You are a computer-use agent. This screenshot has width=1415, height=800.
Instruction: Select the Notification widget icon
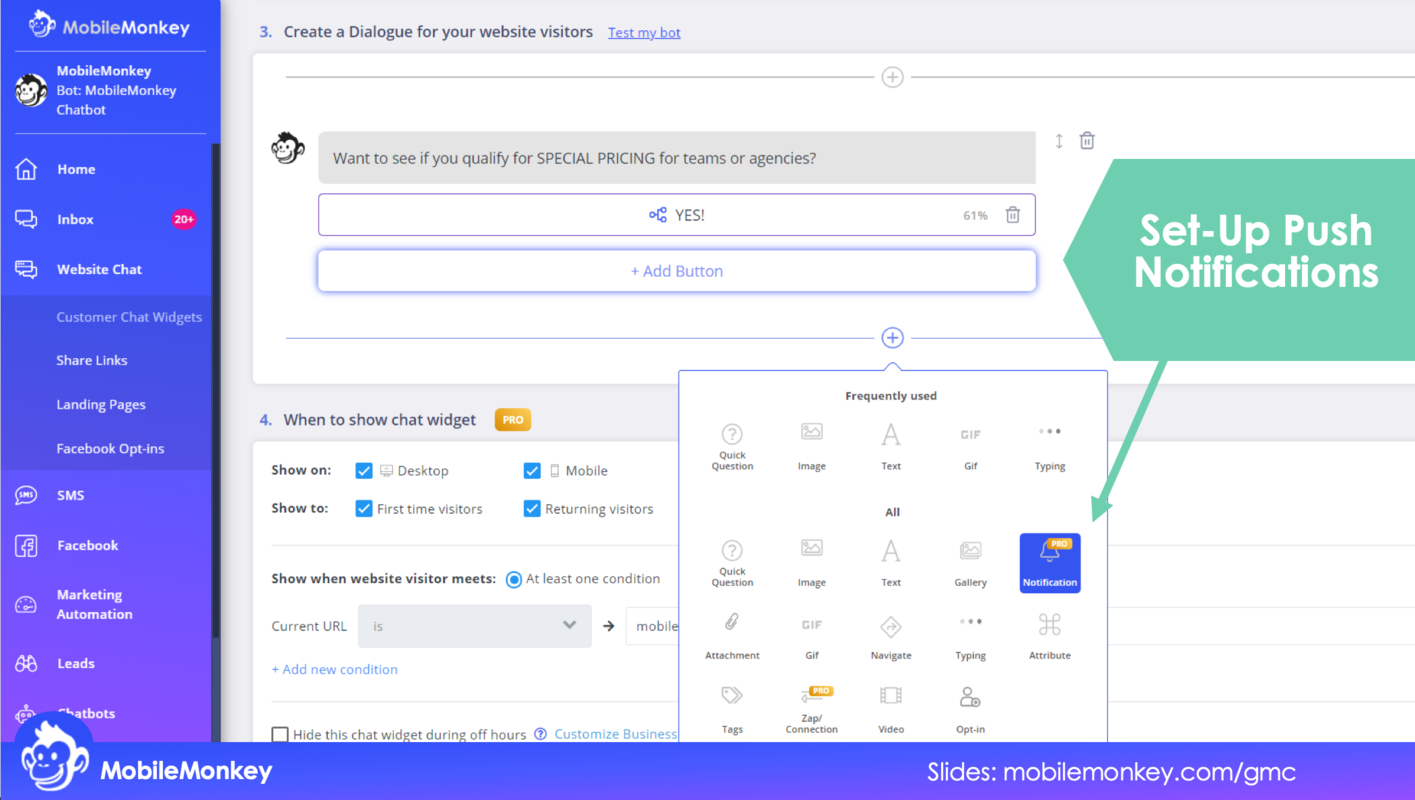point(1049,562)
